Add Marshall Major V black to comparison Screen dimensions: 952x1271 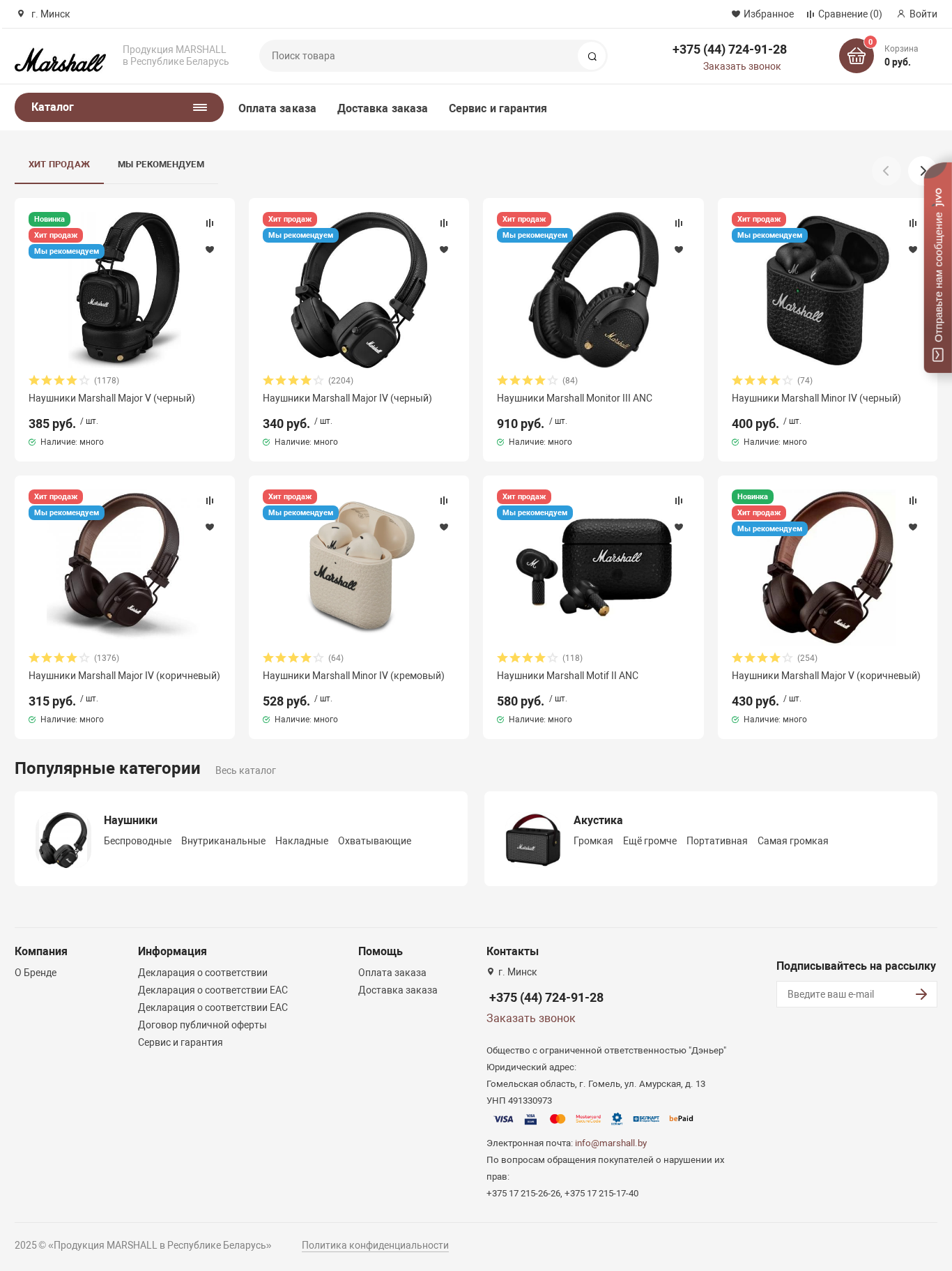pyautogui.click(x=210, y=223)
